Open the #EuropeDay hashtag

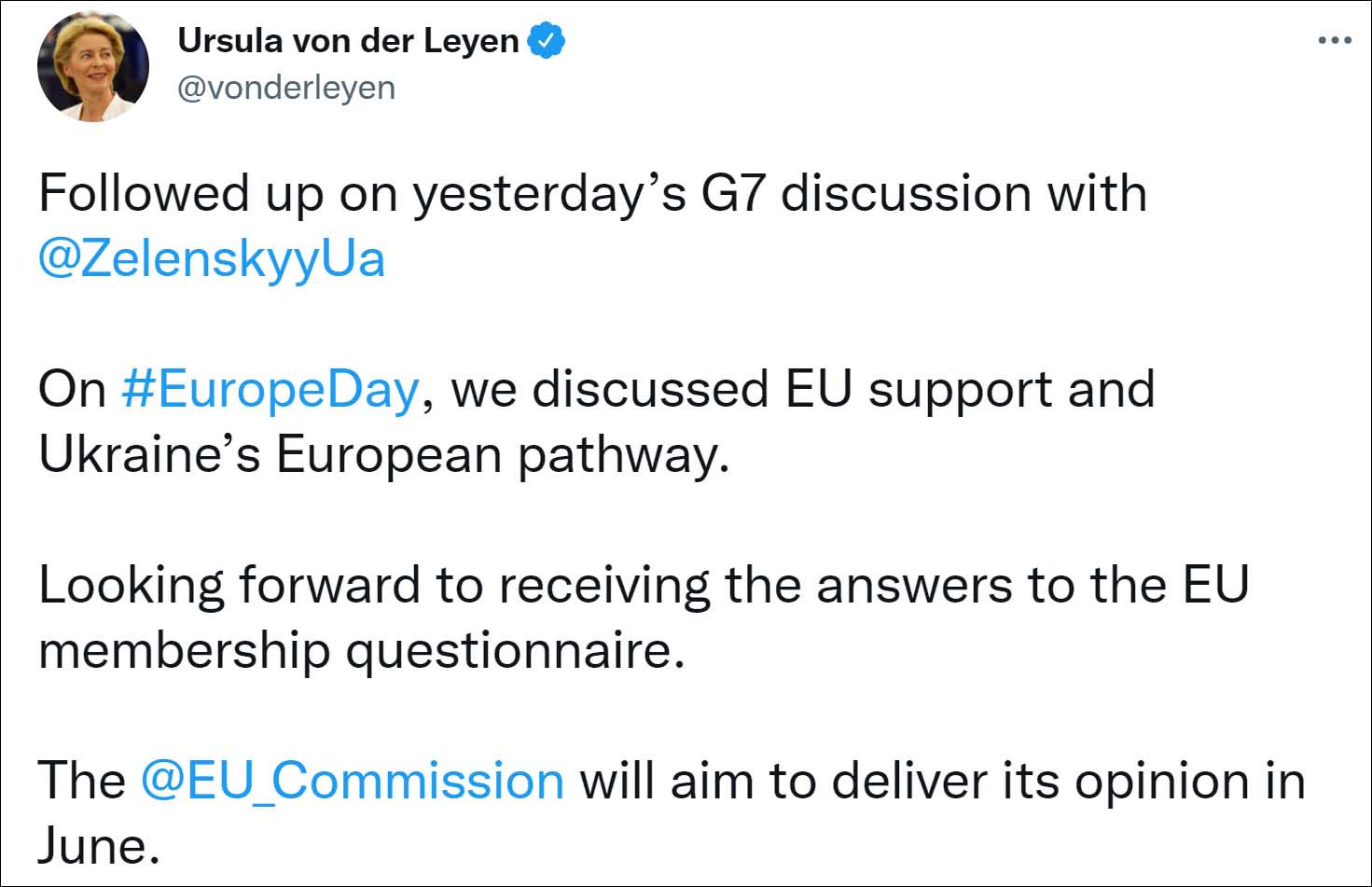coord(270,389)
